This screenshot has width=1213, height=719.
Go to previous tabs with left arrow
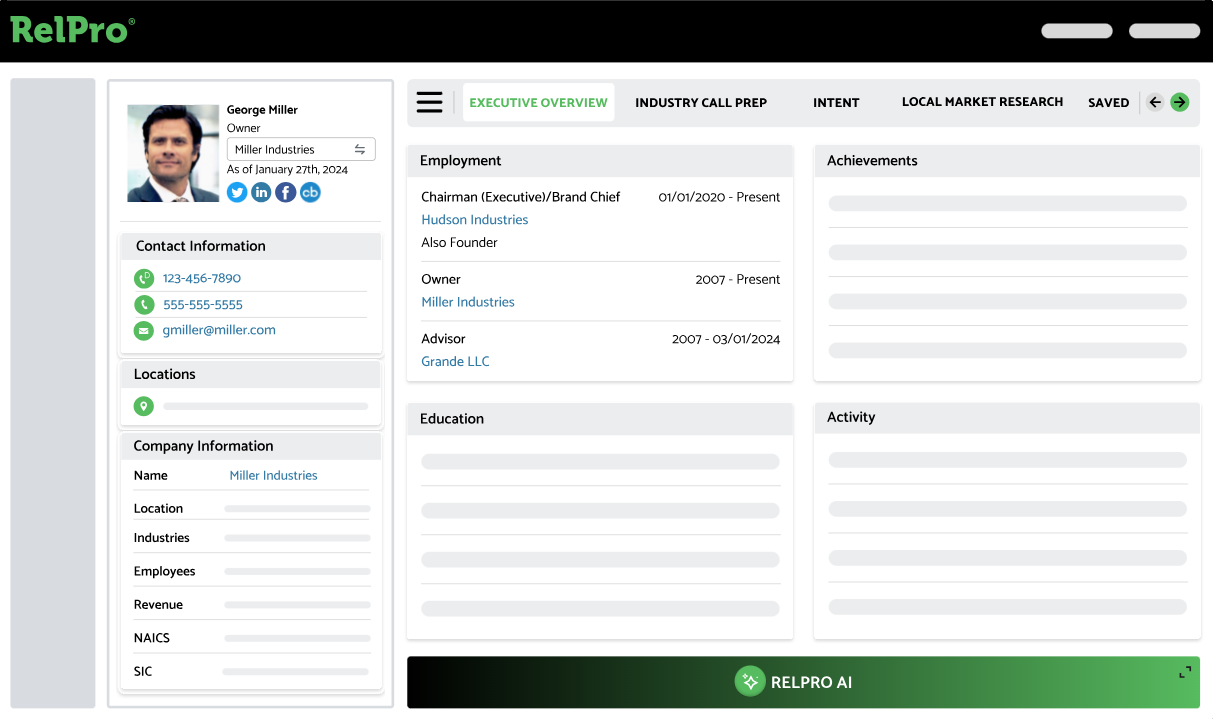pyautogui.click(x=1155, y=102)
